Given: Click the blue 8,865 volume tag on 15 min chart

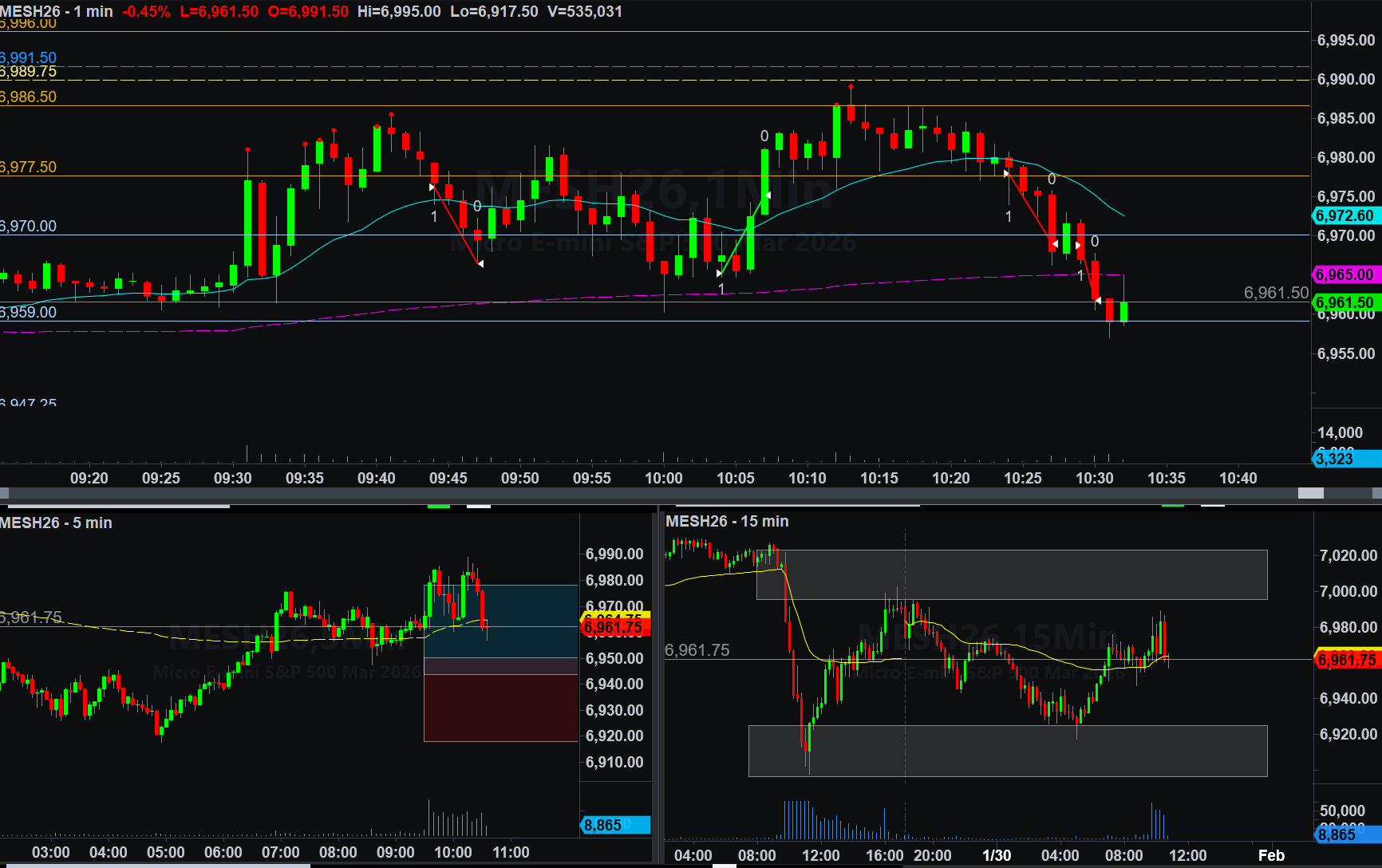Looking at the screenshot, I should point(1345,834).
